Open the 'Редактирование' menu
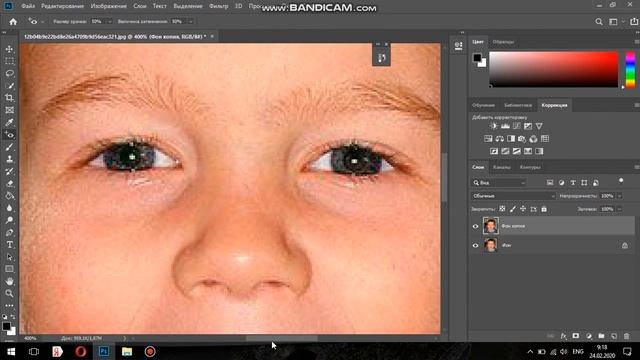This screenshot has height=360, width=640. pyautogui.click(x=62, y=6)
